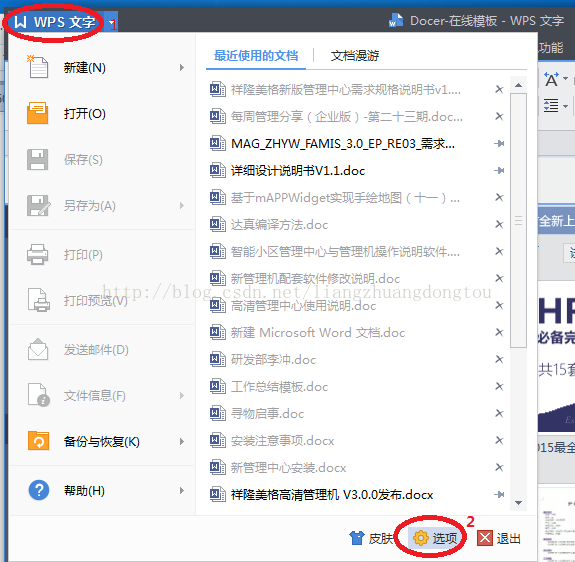The image size is (575, 562).
Task: Toggle pin for 新建 Microsoft Word 文档.doc
Action: point(499,333)
